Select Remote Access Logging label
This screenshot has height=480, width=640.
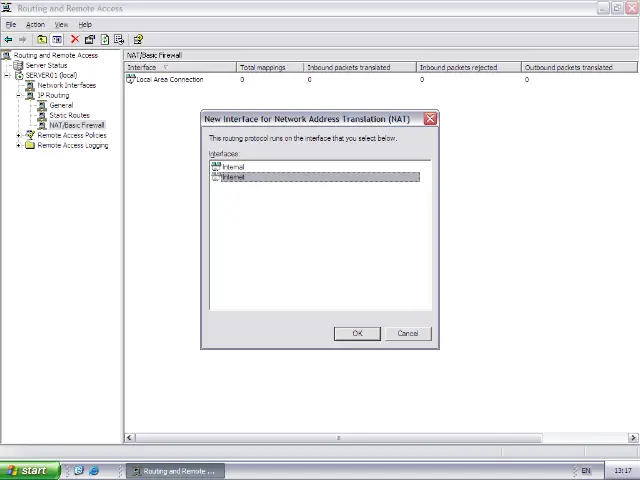click(73, 145)
